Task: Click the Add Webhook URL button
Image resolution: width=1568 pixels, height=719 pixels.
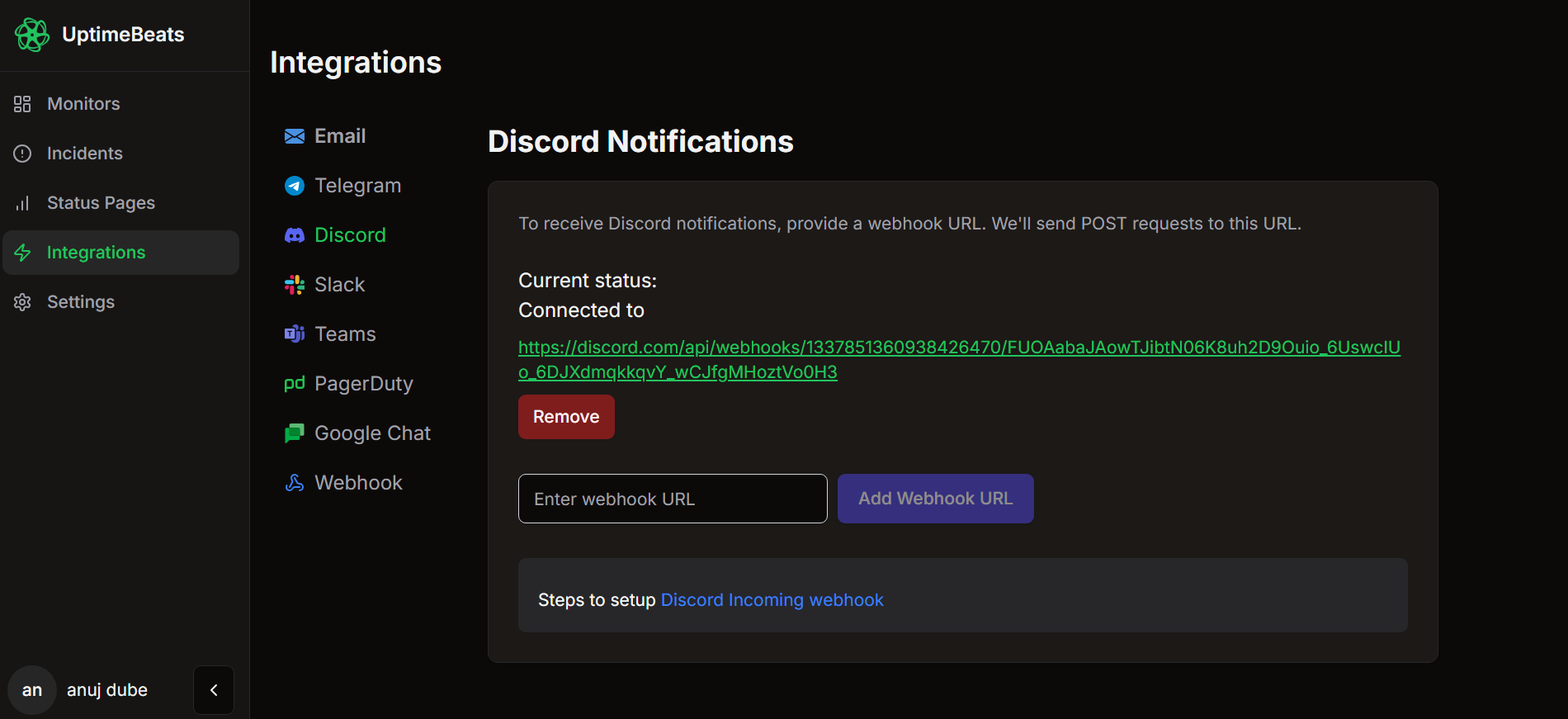Action: [x=935, y=499]
